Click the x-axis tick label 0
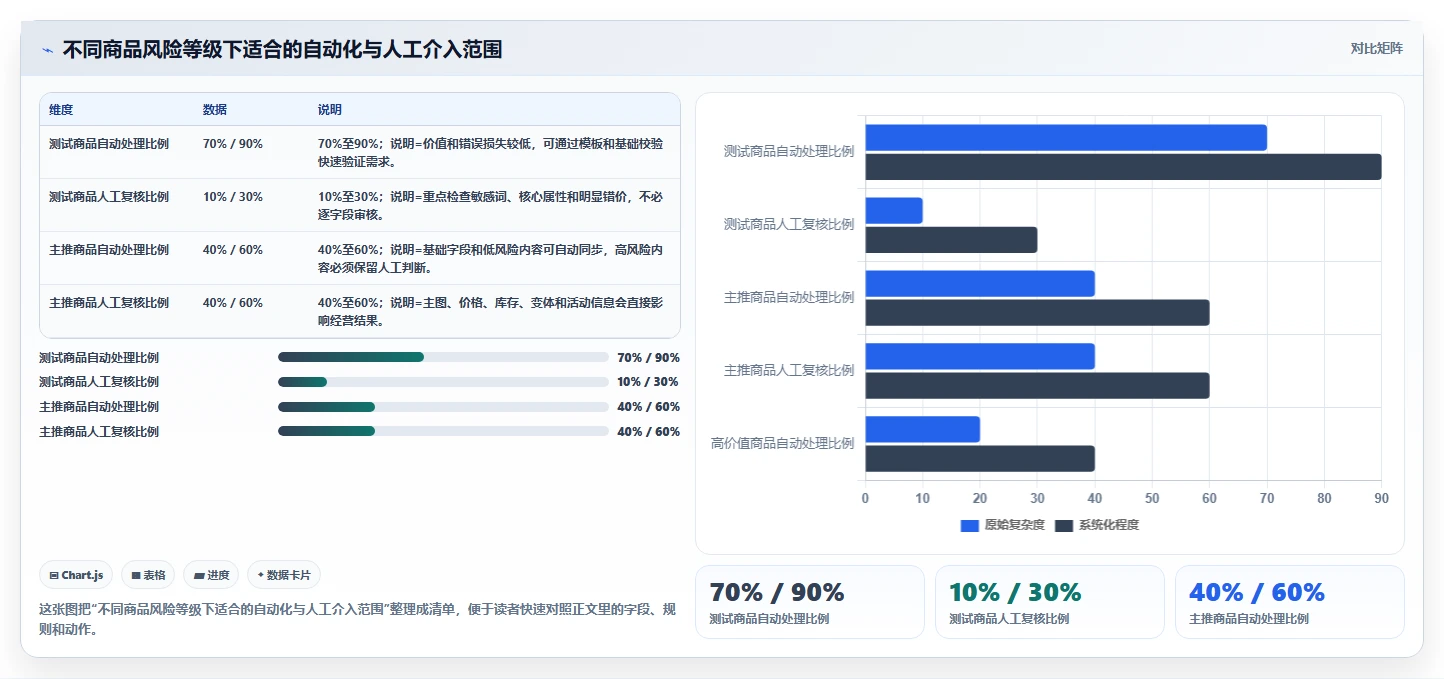The height and width of the screenshot is (679, 1444). tap(865, 498)
